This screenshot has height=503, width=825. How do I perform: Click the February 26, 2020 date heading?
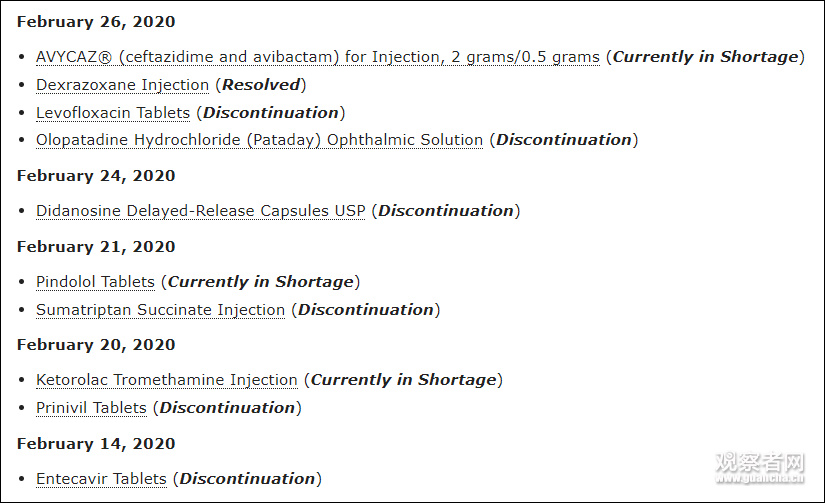96,21
